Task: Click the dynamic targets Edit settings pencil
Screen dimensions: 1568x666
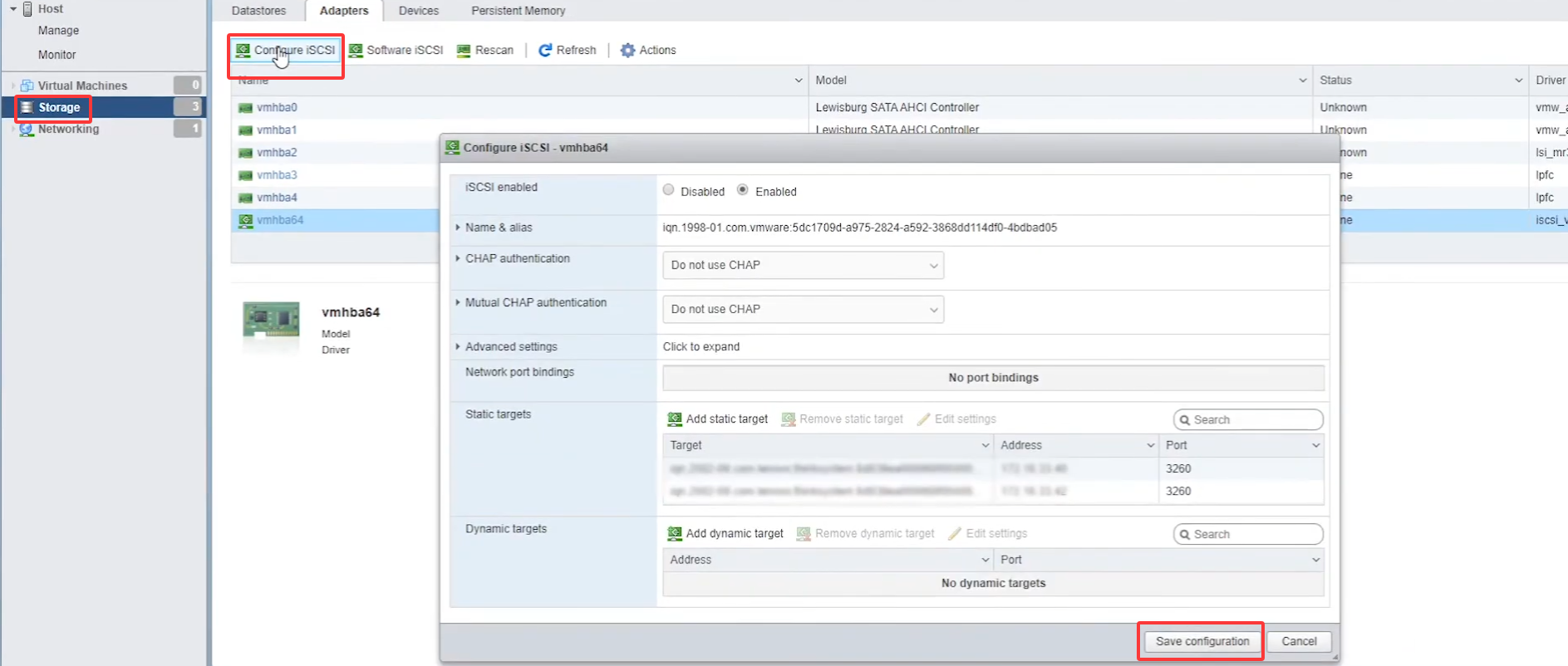Action: coord(955,534)
